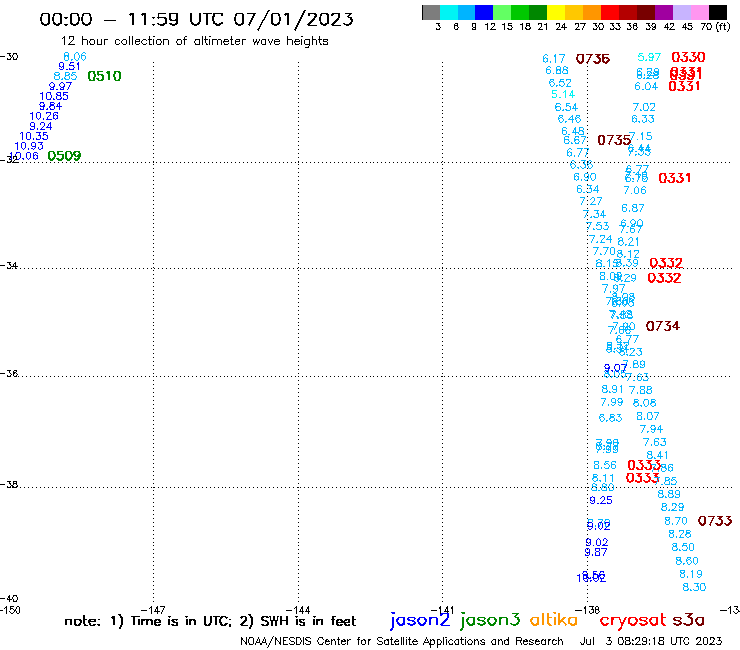Click the cyan swatch in the wave height legend
740x650 pixels.
[x=448, y=12]
